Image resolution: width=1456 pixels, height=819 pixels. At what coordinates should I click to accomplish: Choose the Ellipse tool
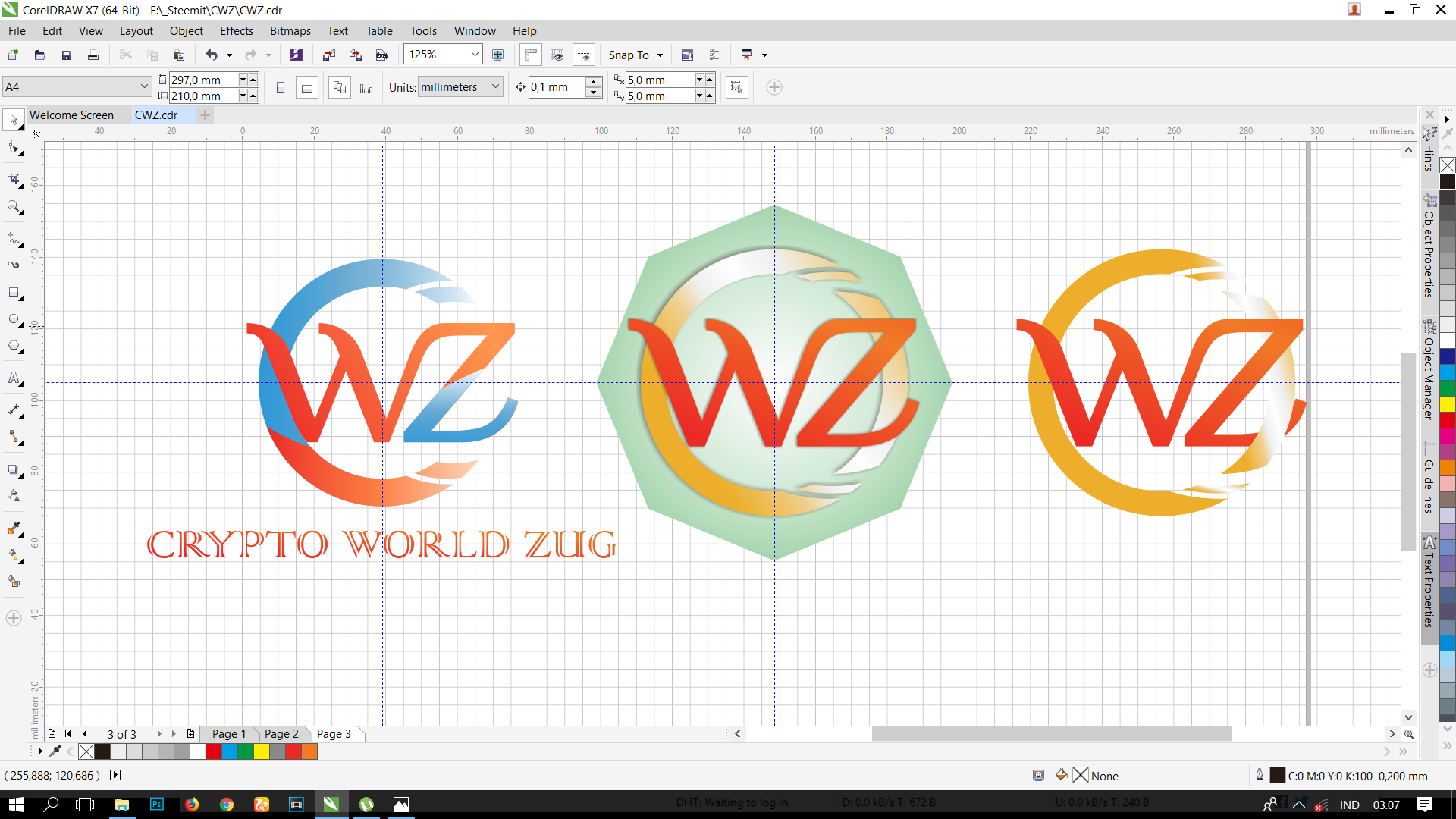point(13,319)
